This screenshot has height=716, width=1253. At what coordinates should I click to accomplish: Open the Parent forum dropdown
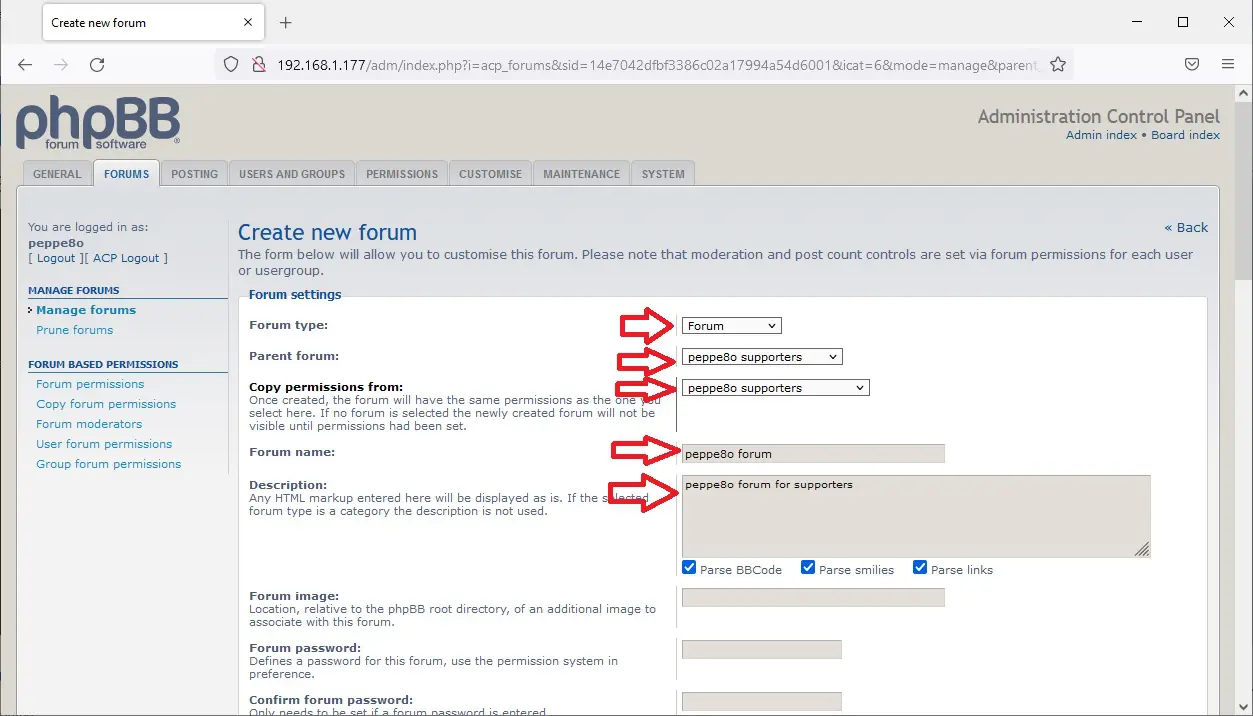tap(762, 357)
